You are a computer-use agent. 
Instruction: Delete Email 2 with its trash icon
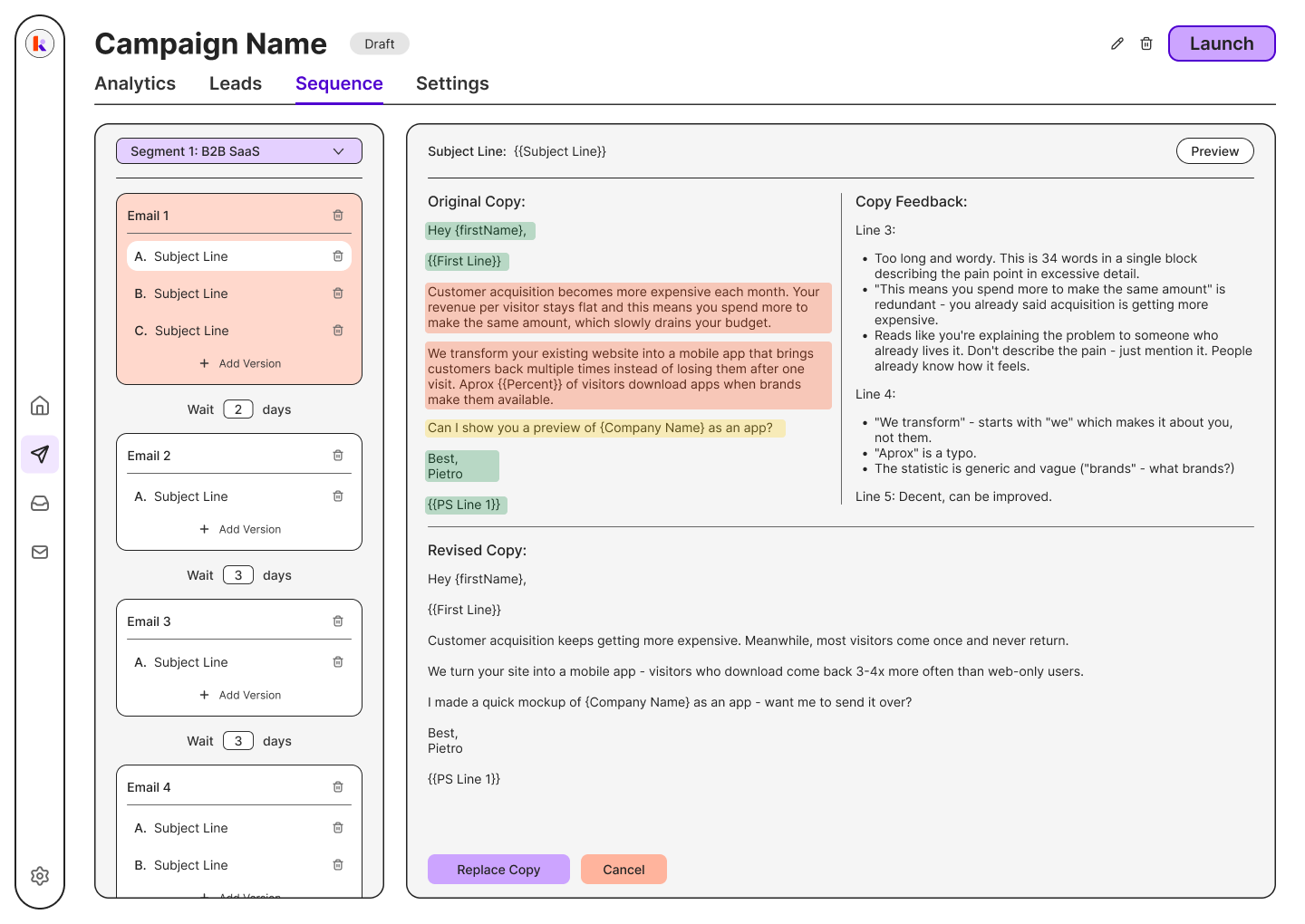coord(338,456)
